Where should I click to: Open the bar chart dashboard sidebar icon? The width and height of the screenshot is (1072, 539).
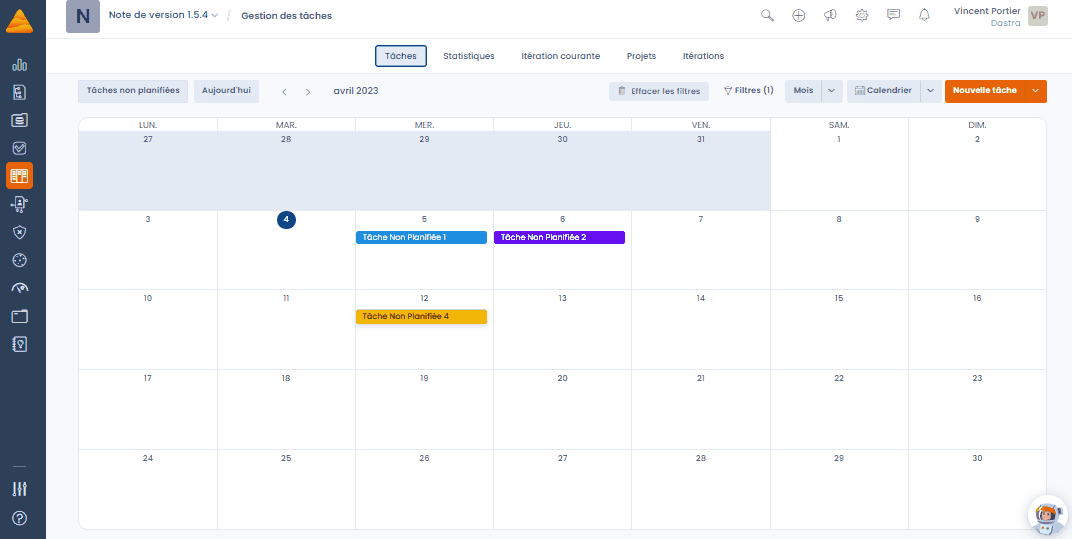[20, 65]
